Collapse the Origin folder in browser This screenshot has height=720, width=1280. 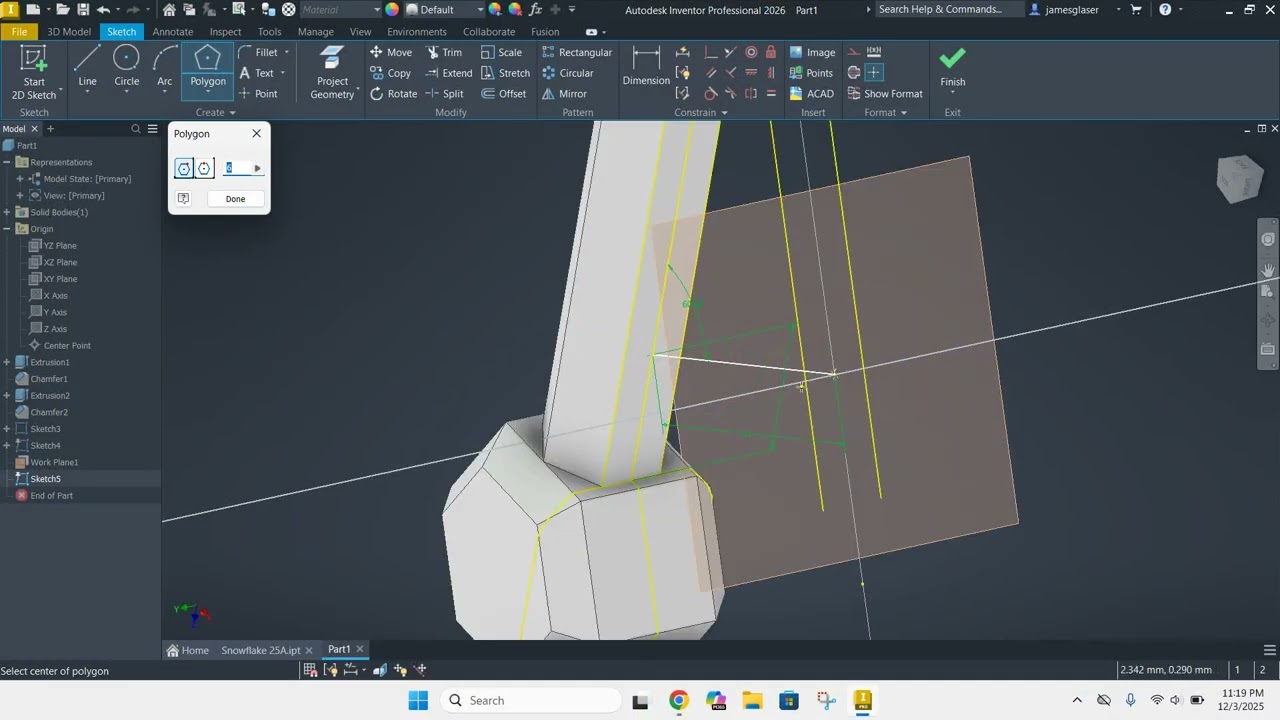(7, 229)
